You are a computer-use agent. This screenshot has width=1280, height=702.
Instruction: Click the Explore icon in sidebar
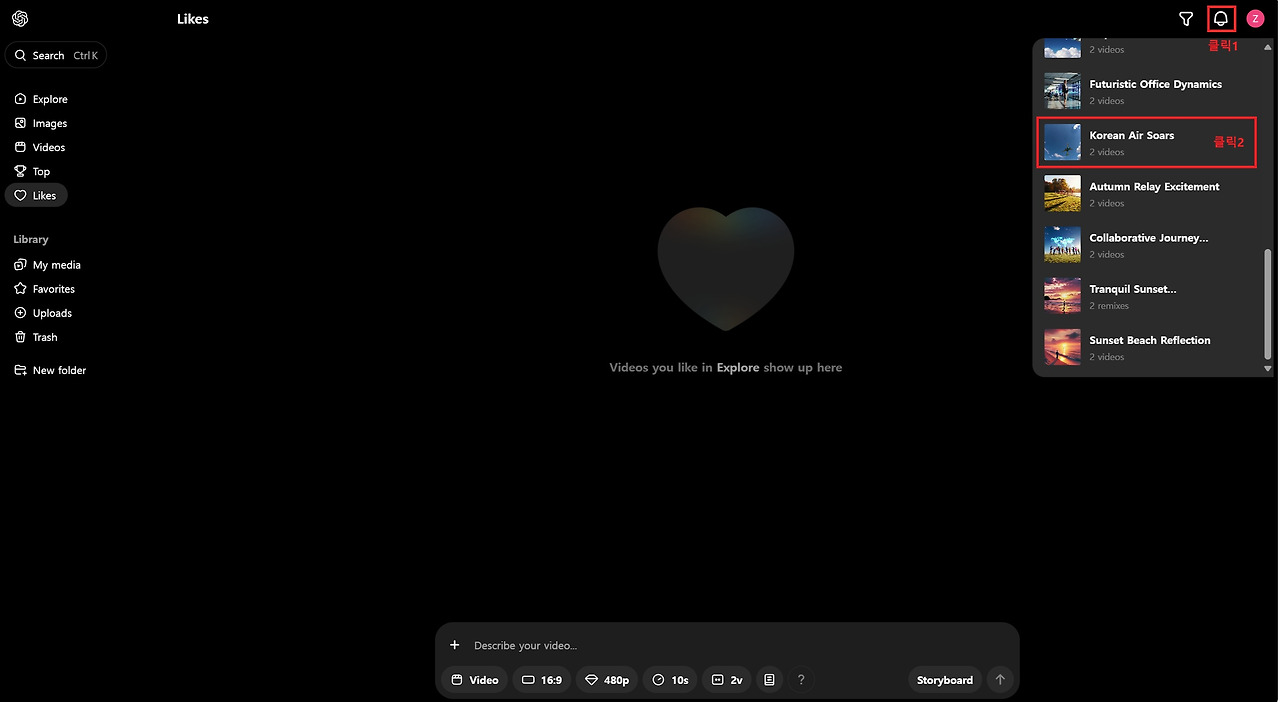coord(20,99)
